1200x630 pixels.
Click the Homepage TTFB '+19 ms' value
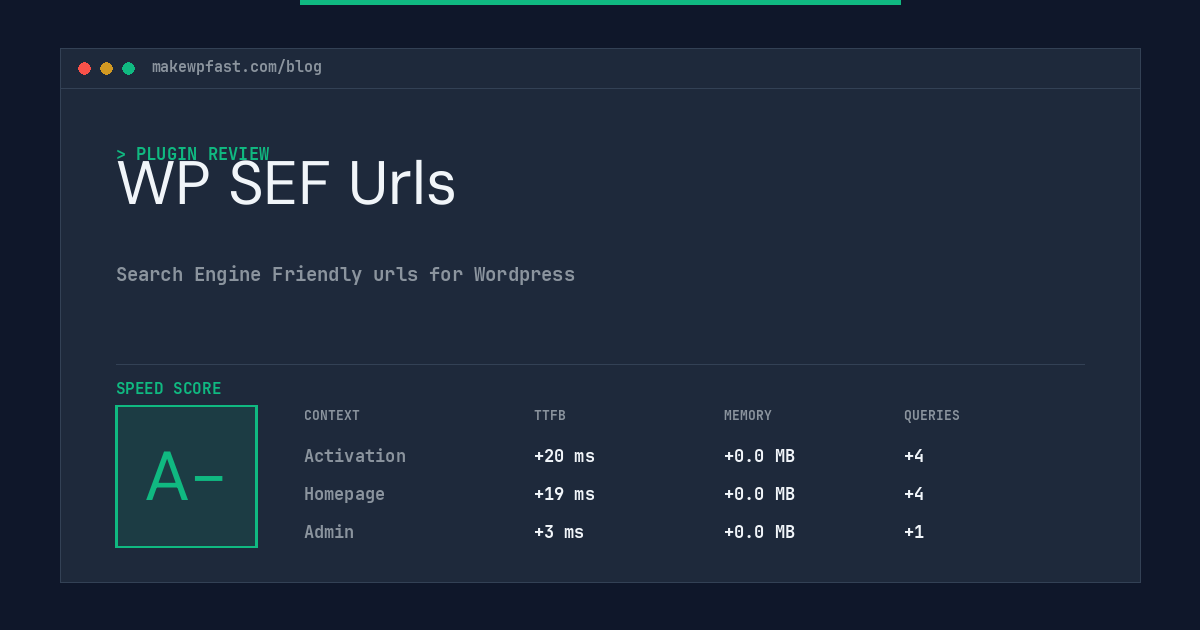[564, 494]
